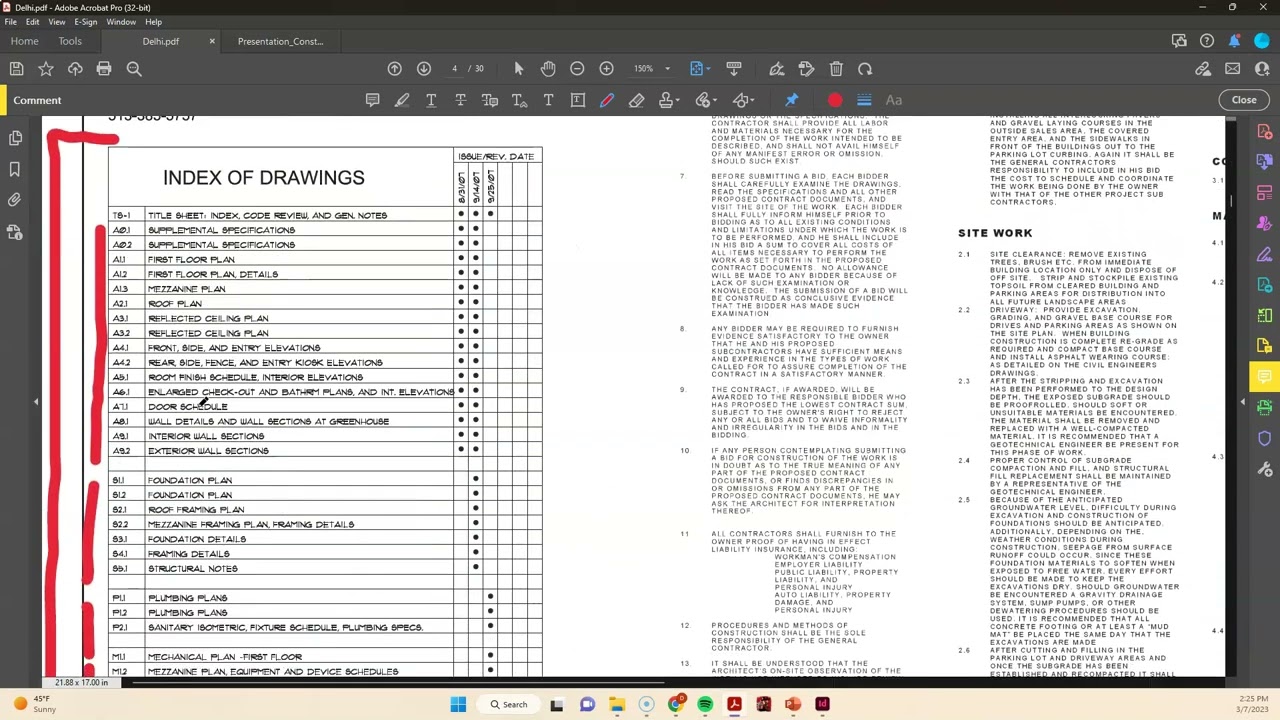Star this file as favorite

[x=46, y=69]
